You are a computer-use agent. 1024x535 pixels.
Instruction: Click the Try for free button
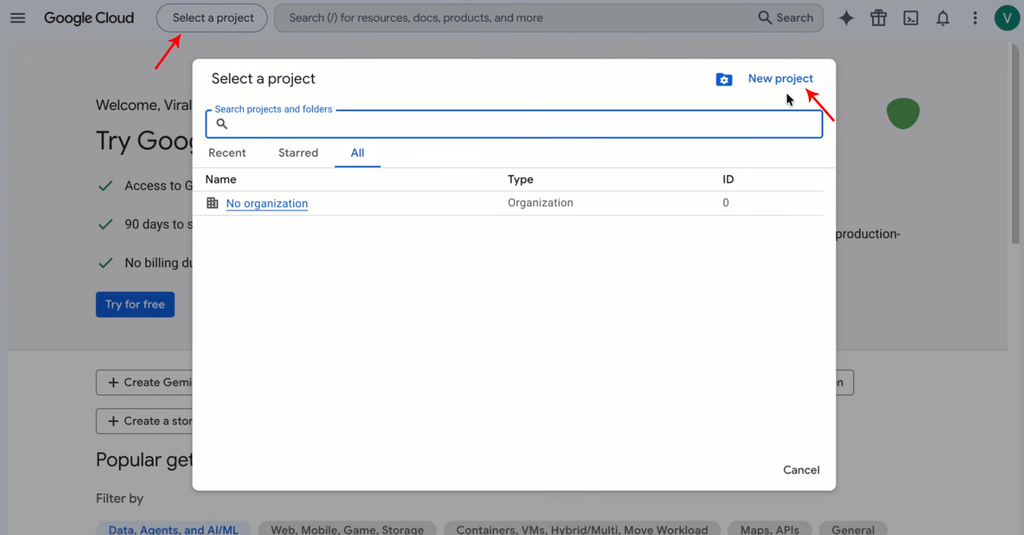point(135,304)
